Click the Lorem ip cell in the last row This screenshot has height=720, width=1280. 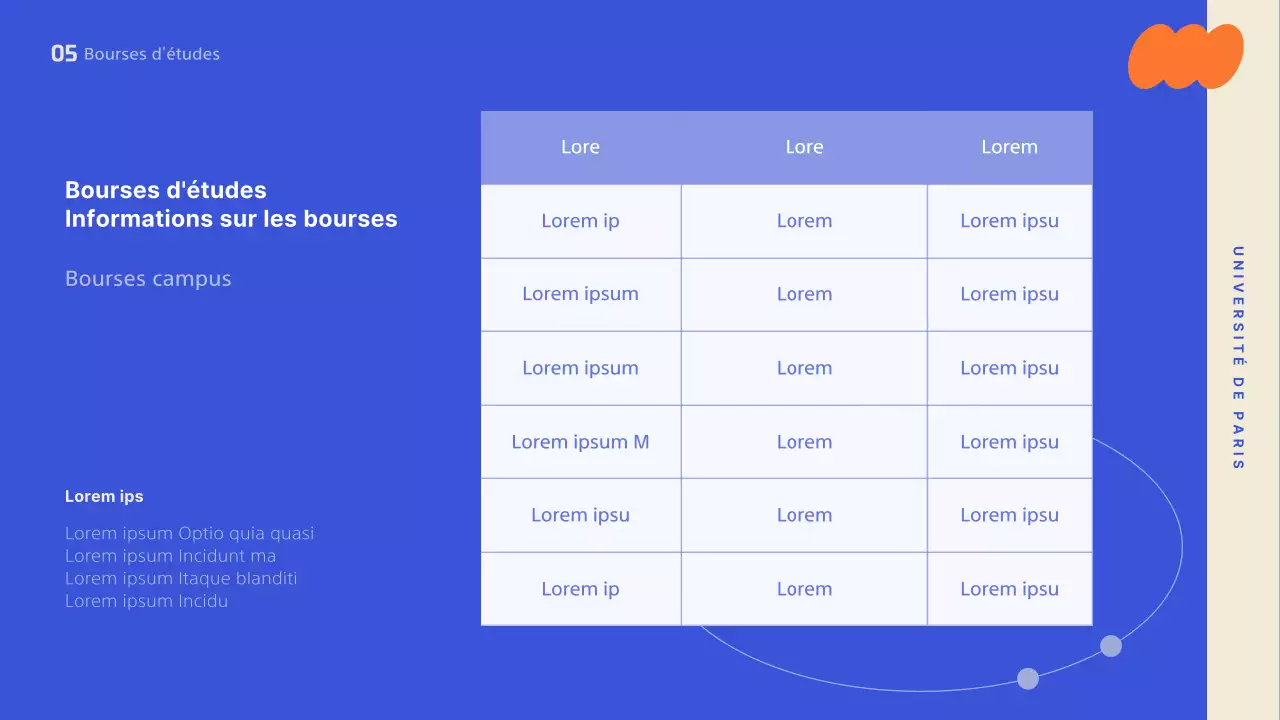click(580, 589)
